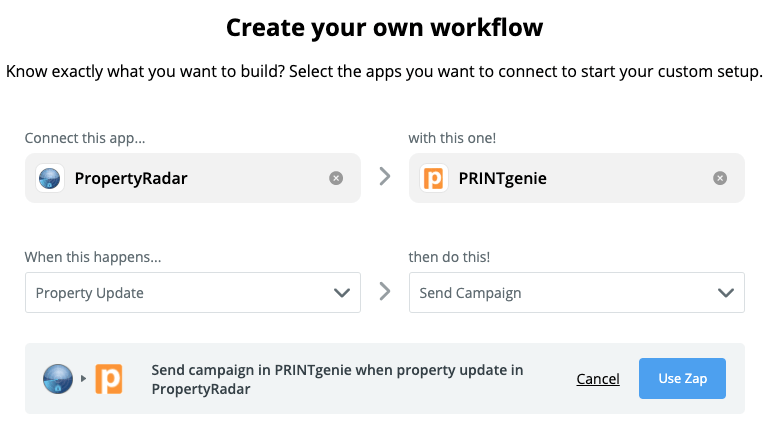Click the Use Zap button
Image resolution: width=777 pixels, height=430 pixels.
(682, 378)
